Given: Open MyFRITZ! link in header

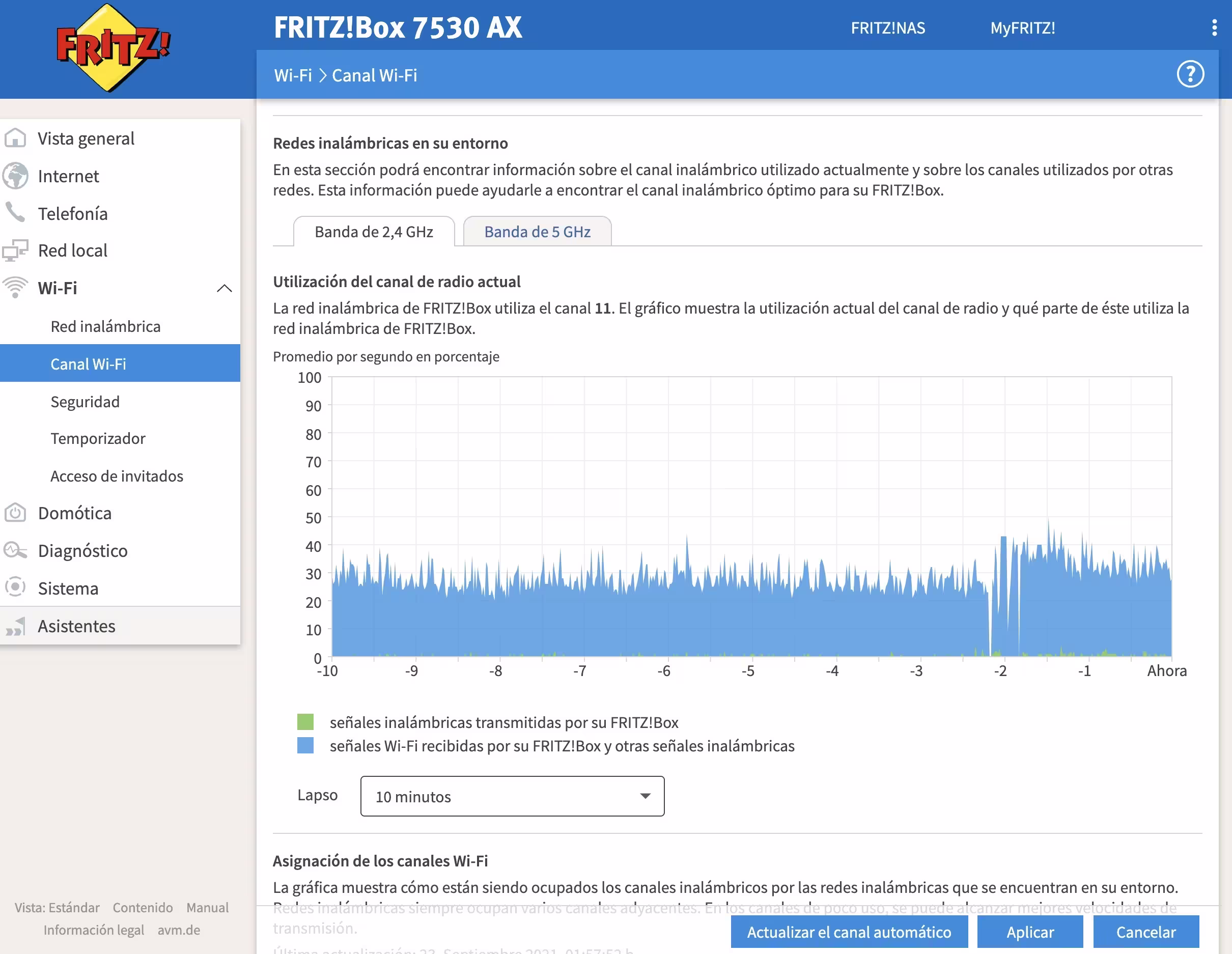Looking at the screenshot, I should point(1023,27).
